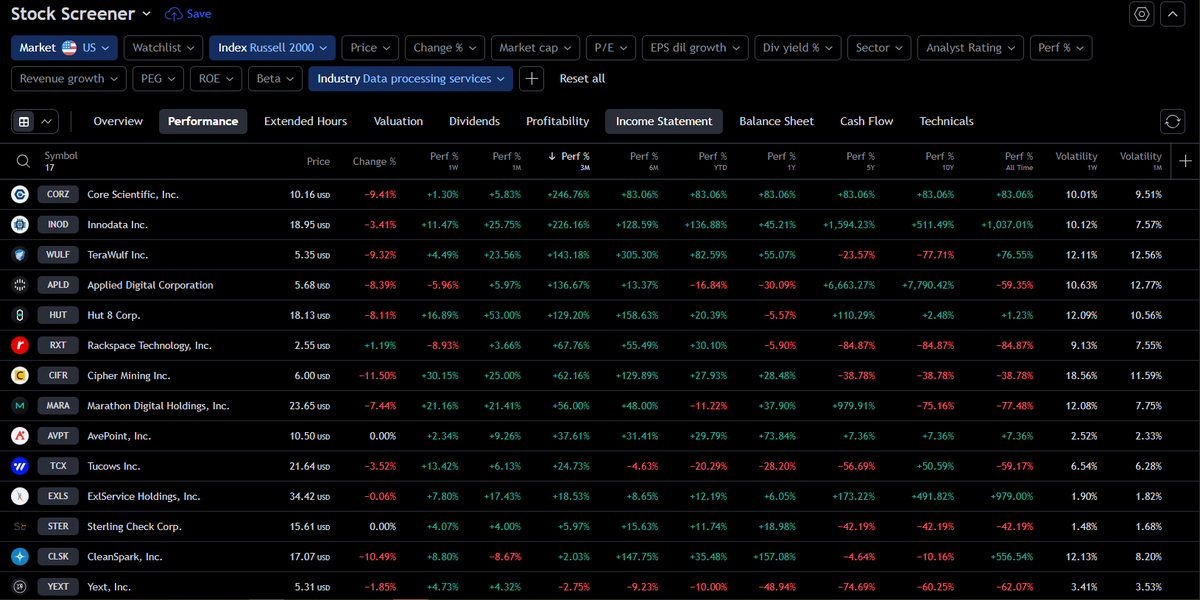
Task: Click ExlService's 34.42 USD price
Action: [x=309, y=496]
